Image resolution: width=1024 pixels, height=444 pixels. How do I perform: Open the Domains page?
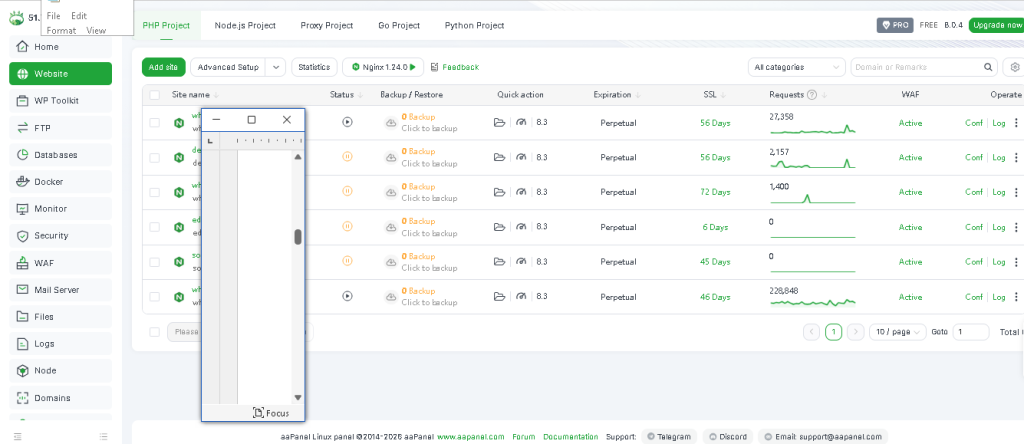coord(60,398)
